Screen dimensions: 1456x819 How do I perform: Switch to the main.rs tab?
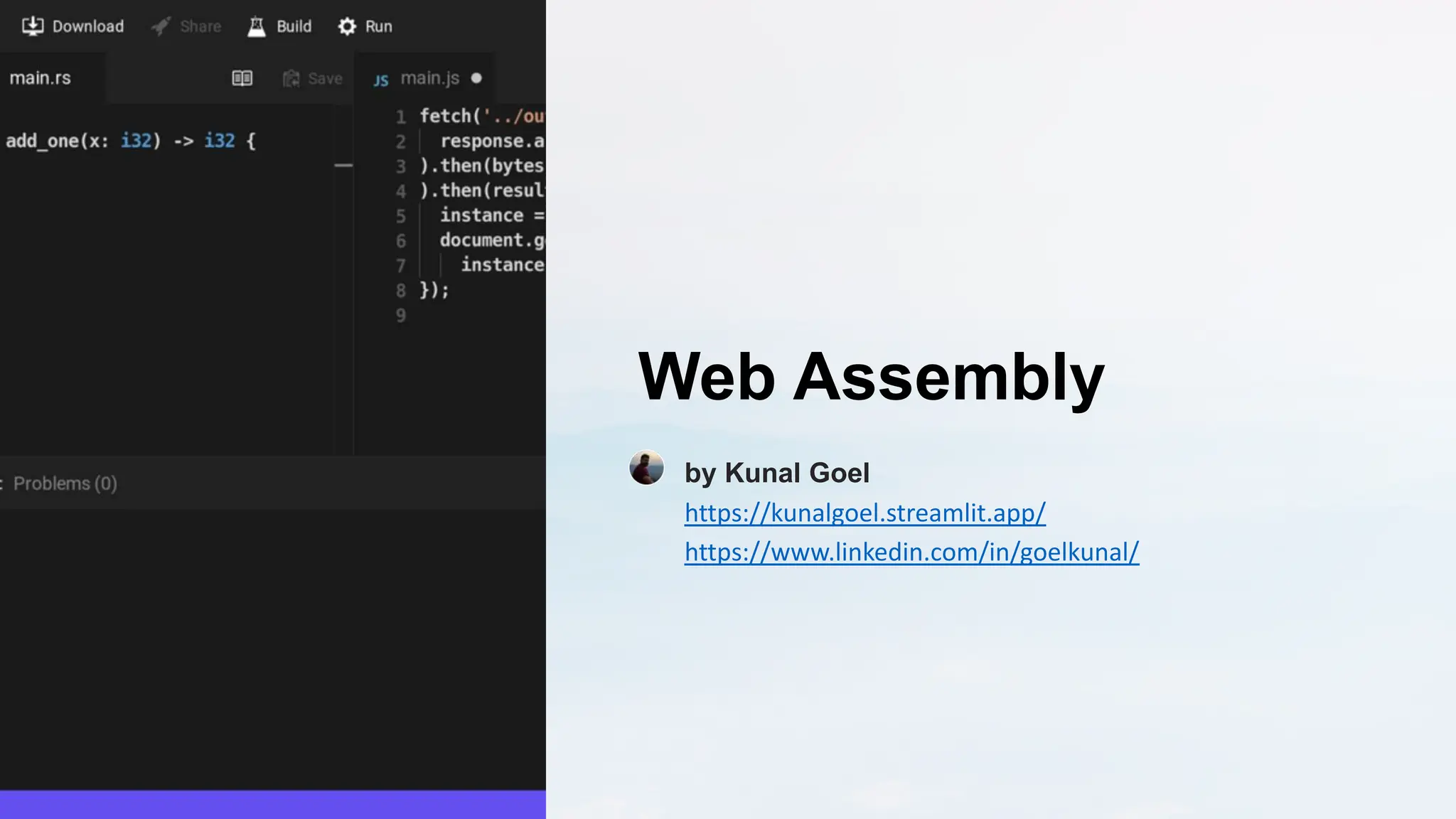[41, 78]
